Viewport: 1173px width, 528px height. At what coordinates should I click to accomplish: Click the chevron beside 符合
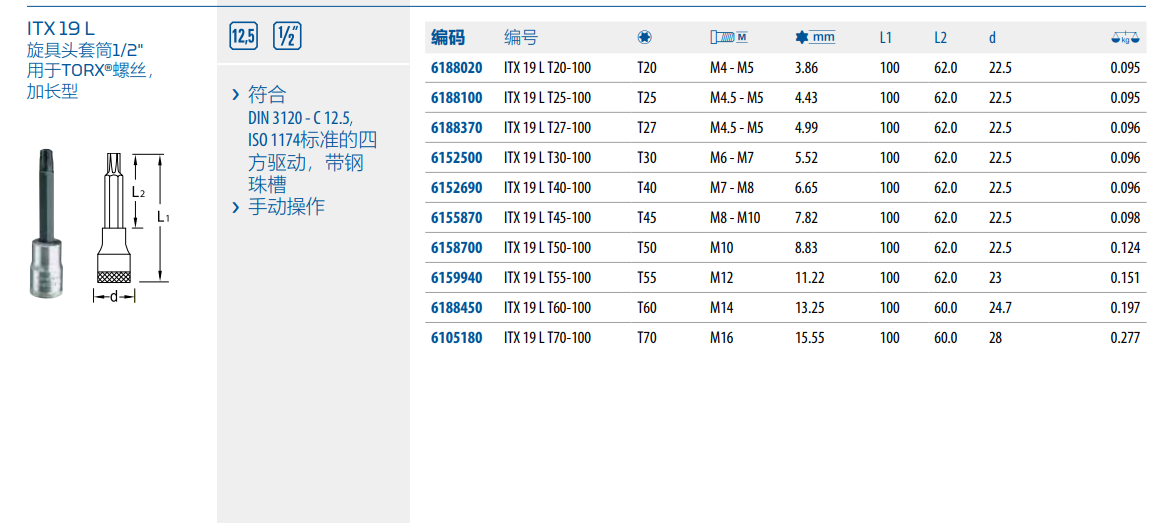click(x=236, y=95)
